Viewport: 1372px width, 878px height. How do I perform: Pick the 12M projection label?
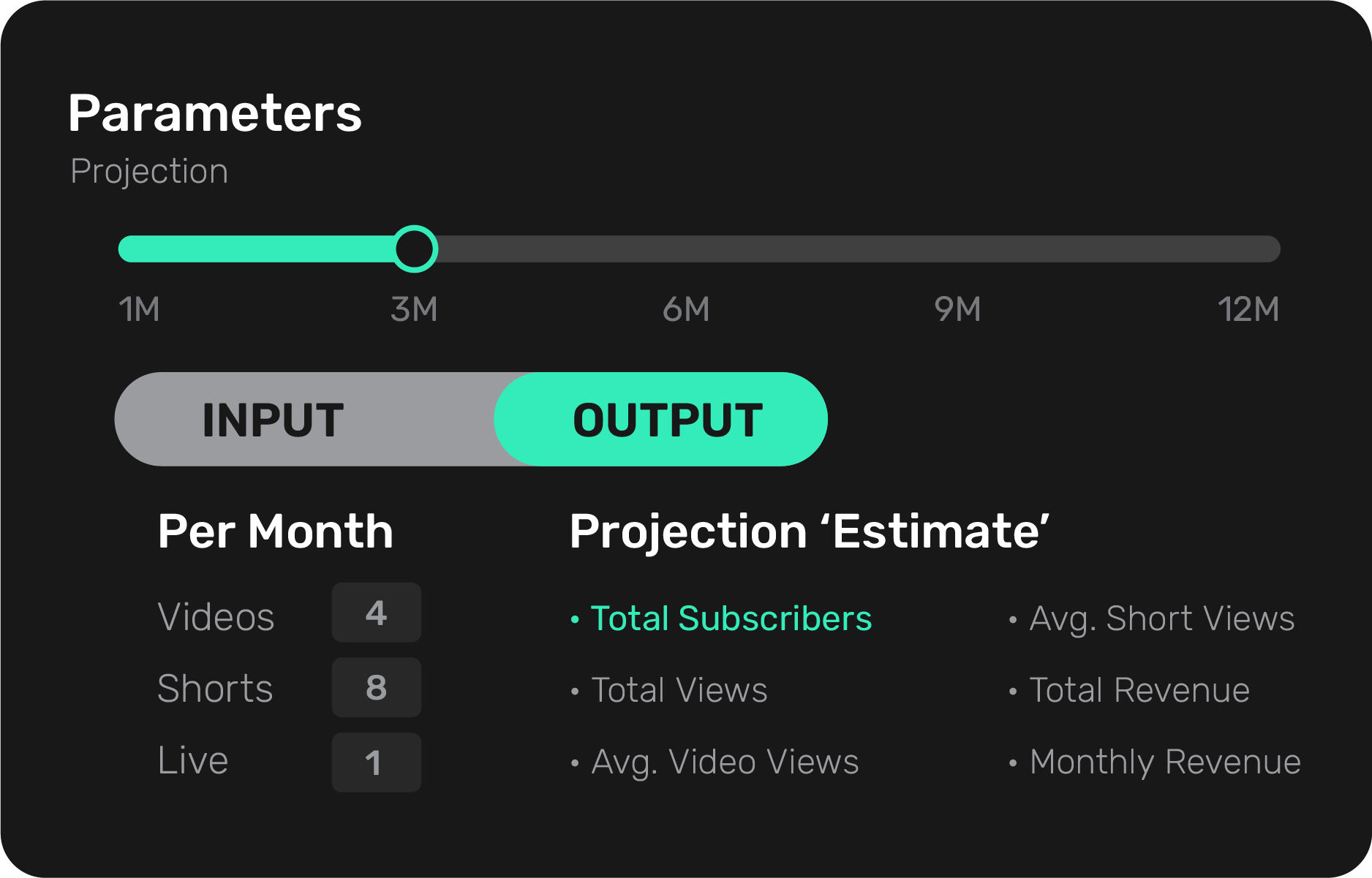(x=1248, y=310)
